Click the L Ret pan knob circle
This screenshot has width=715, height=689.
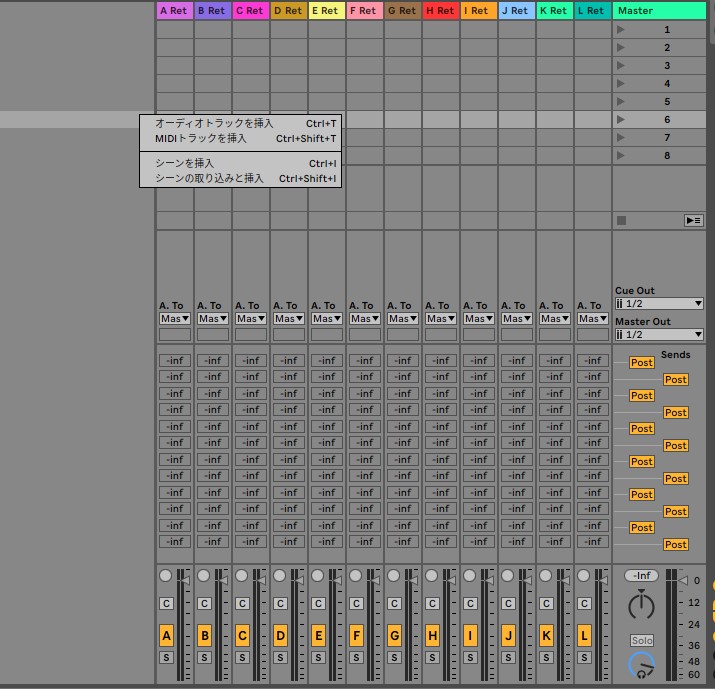[x=584, y=575]
